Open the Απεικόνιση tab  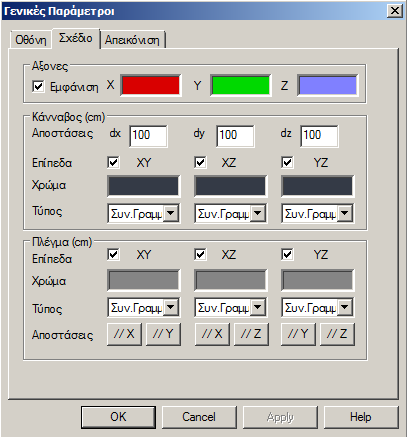point(132,40)
